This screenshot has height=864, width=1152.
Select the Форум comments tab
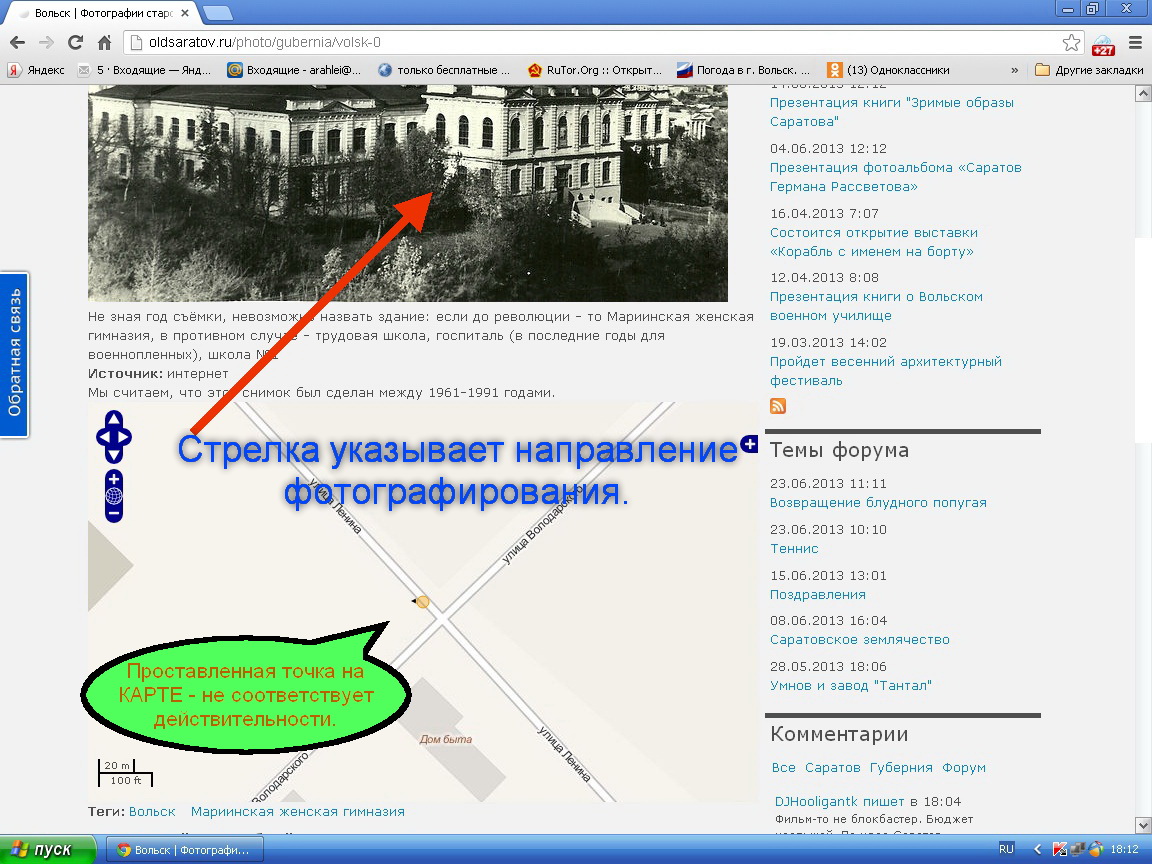pos(964,767)
